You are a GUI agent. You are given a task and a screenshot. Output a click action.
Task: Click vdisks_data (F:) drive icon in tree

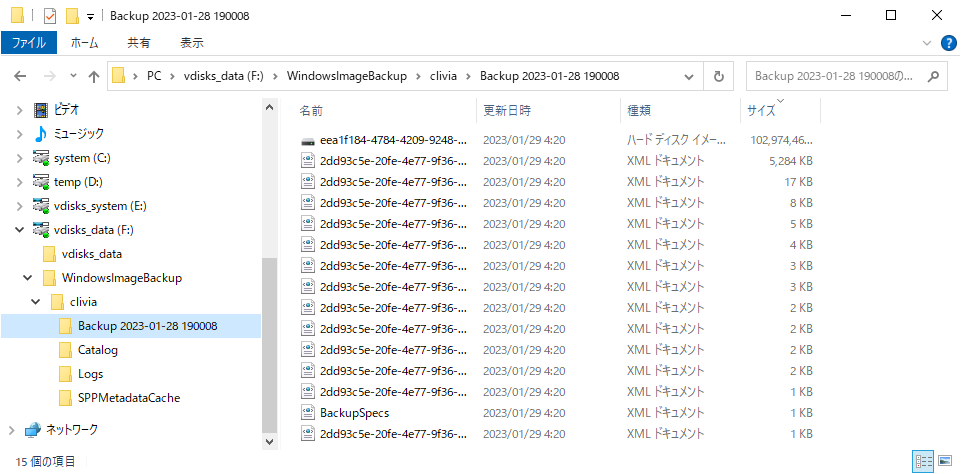coord(41,230)
